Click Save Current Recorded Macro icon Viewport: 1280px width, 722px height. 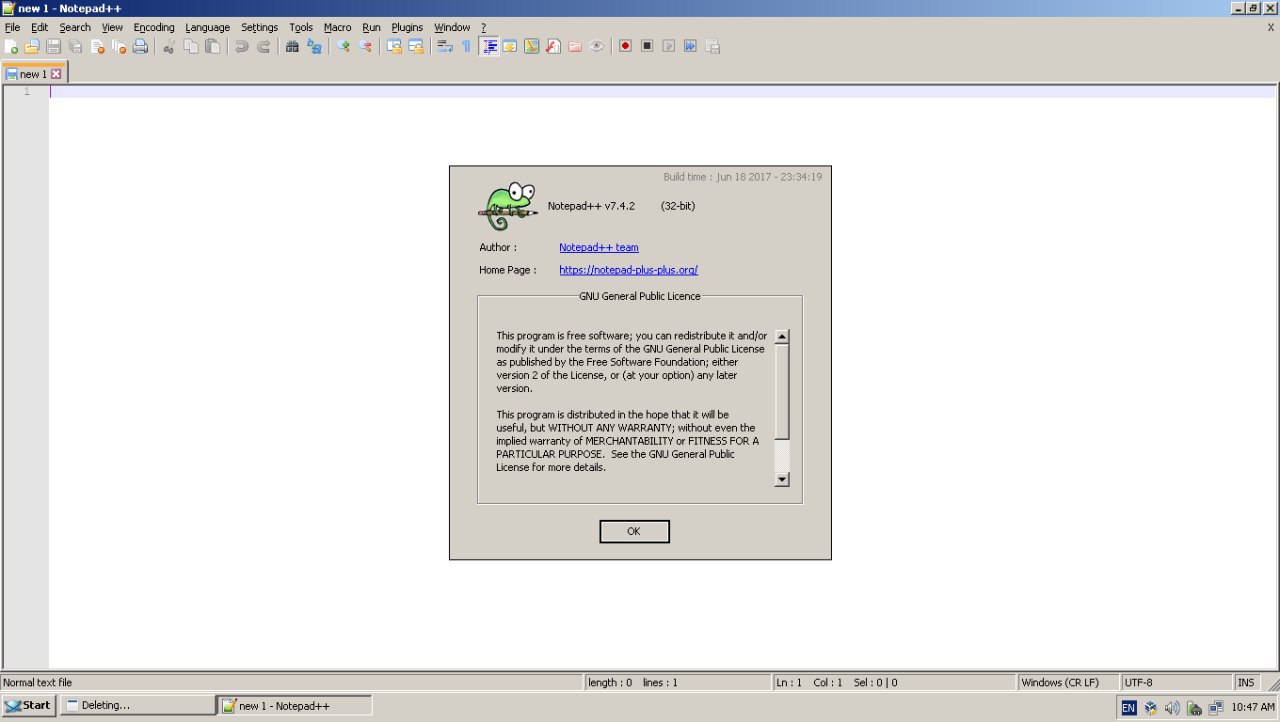[x=712, y=46]
